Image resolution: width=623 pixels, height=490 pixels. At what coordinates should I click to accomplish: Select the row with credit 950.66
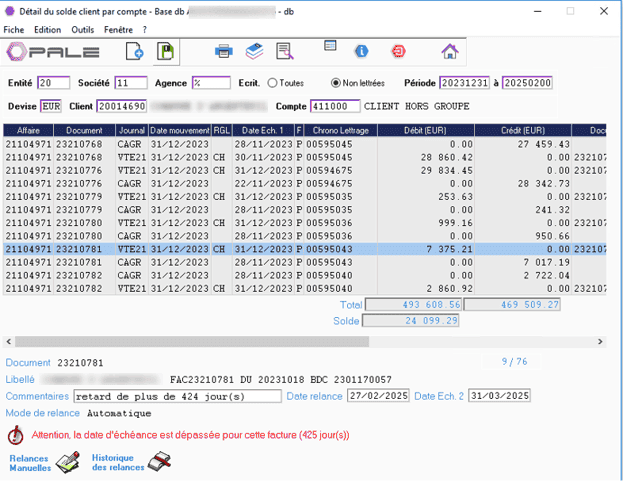click(x=305, y=236)
